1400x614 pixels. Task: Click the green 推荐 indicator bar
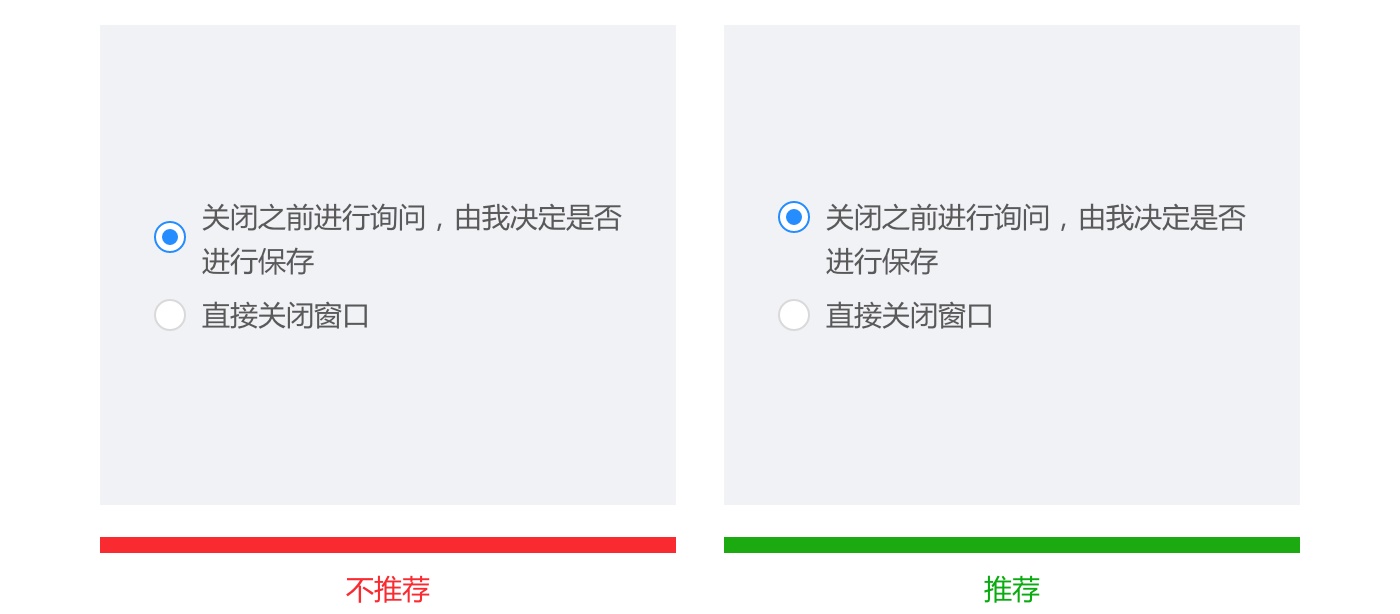[1012, 545]
